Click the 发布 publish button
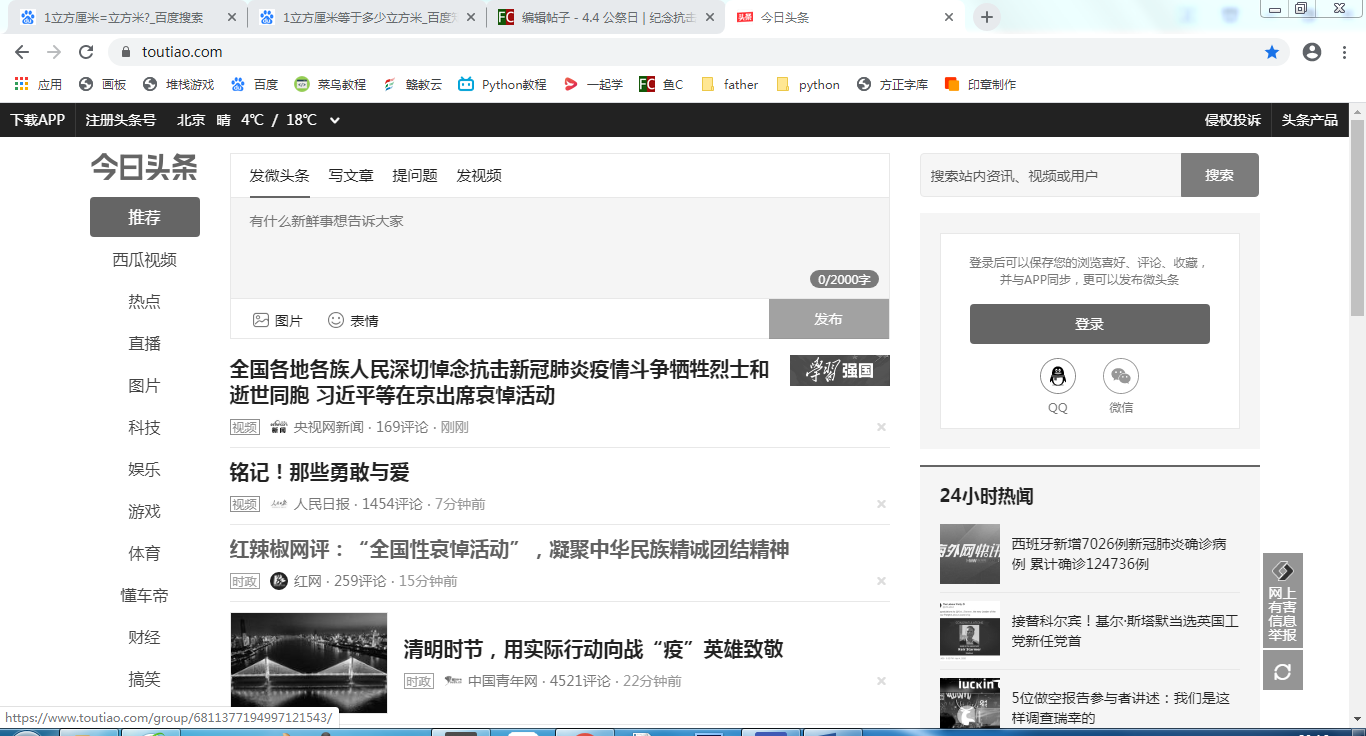Viewport: 1366px width, 736px height. pos(829,319)
